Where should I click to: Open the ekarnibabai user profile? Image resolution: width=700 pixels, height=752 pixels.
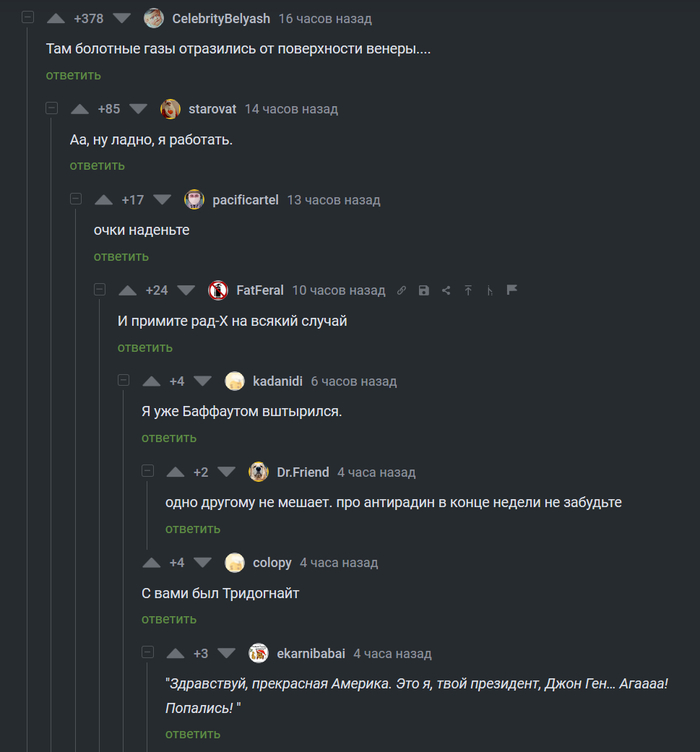click(x=311, y=653)
